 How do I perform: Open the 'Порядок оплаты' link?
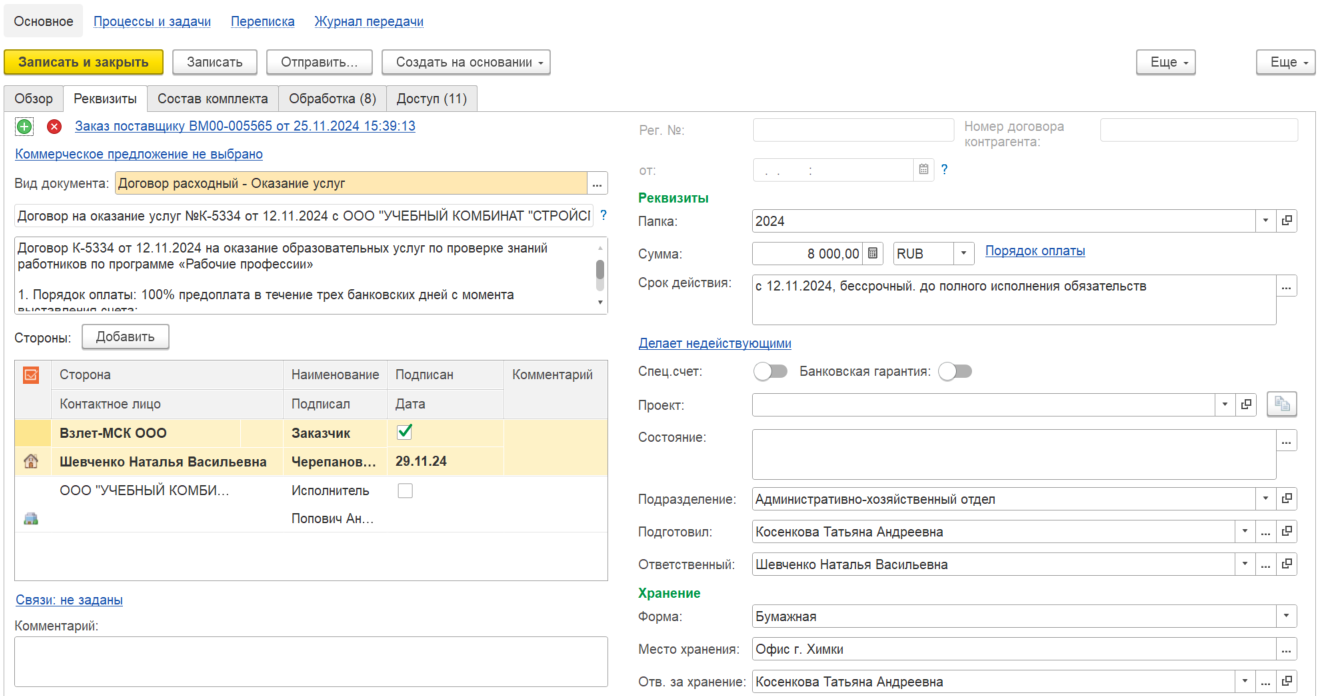pyautogui.click(x=1035, y=251)
